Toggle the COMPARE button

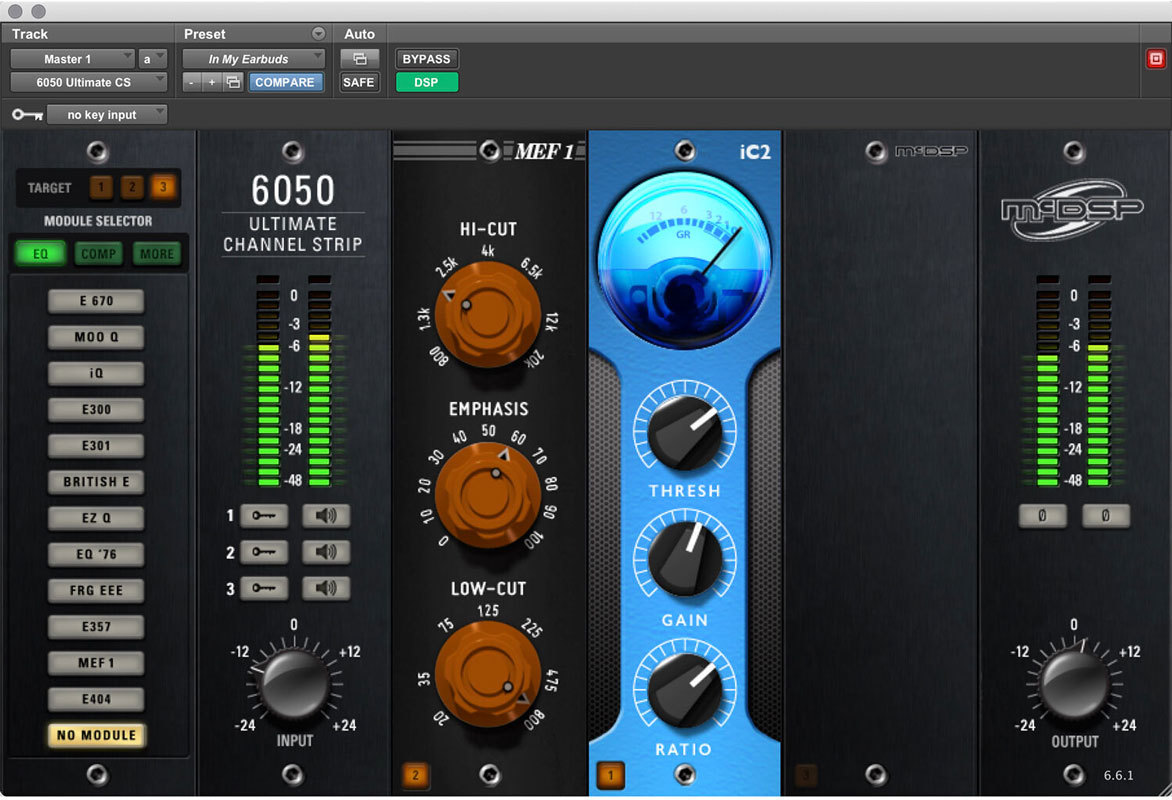[285, 83]
